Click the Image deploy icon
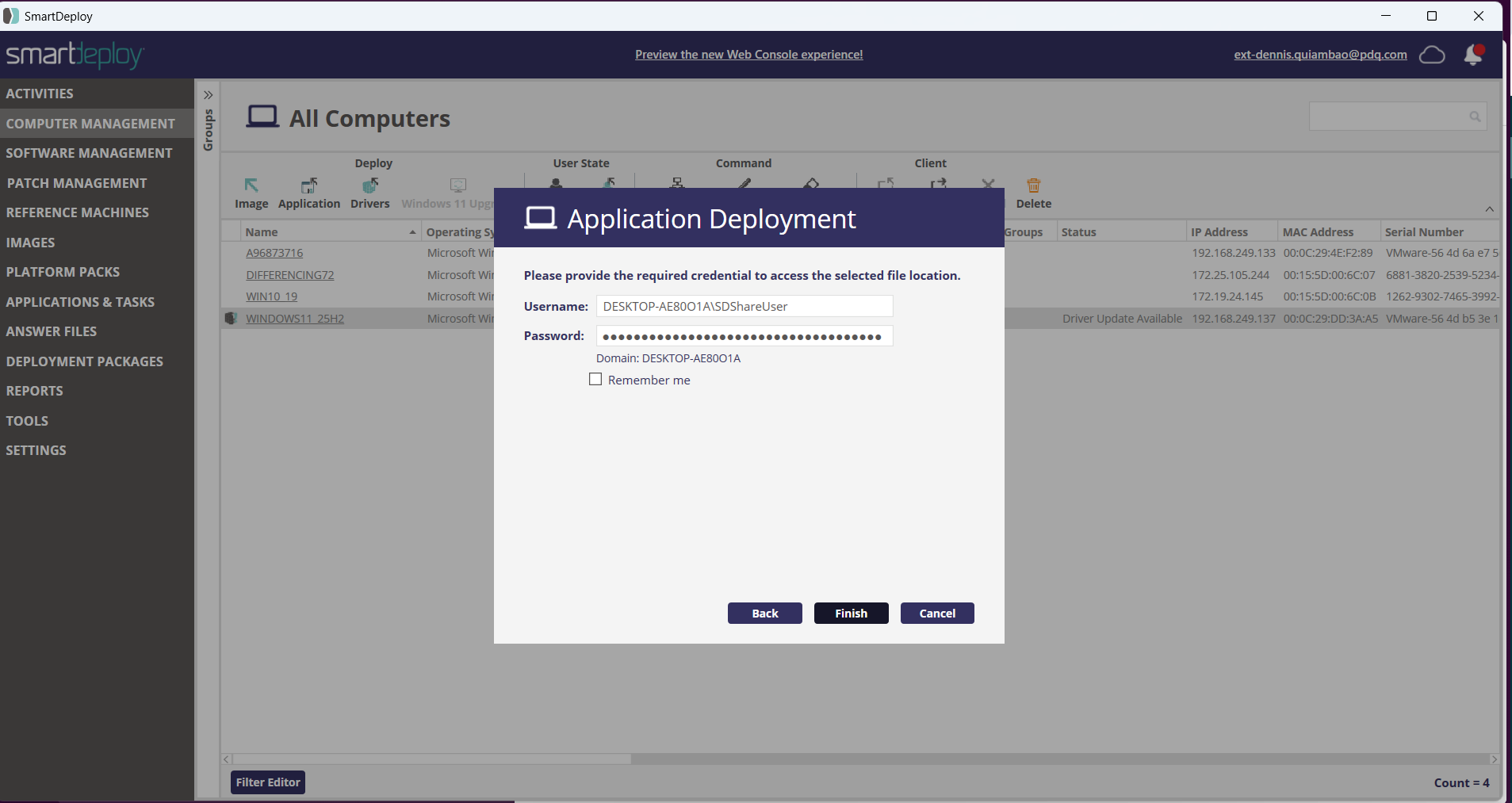This screenshot has height=803, width=1512. pyautogui.click(x=251, y=186)
